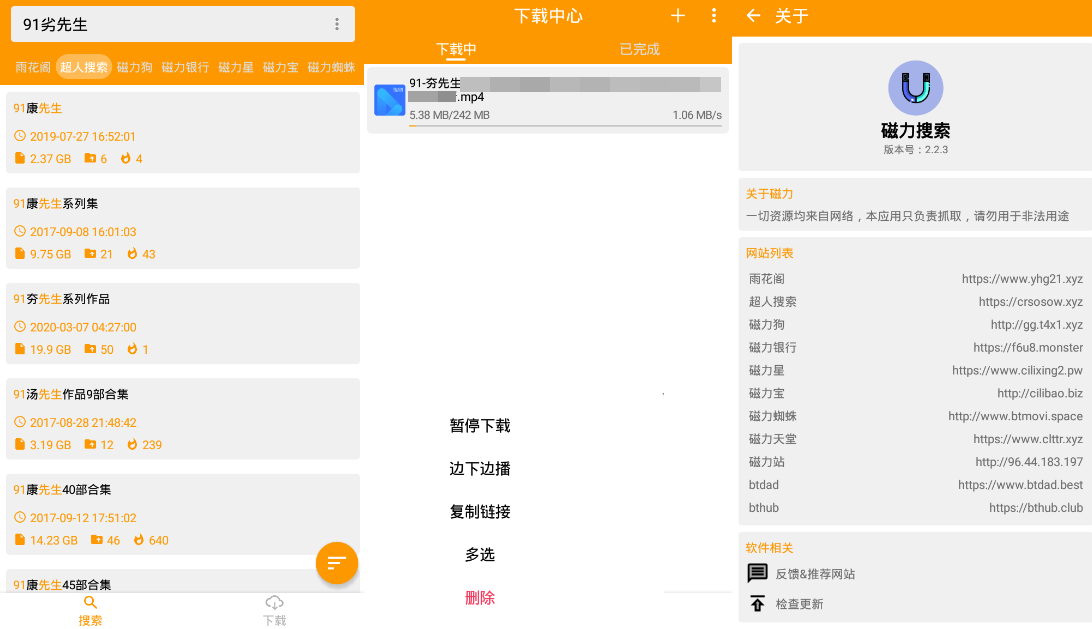Screen dimensions: 1092x629
Task: Click the 5.38 MB/242 MB progress text
Action: 449,115
